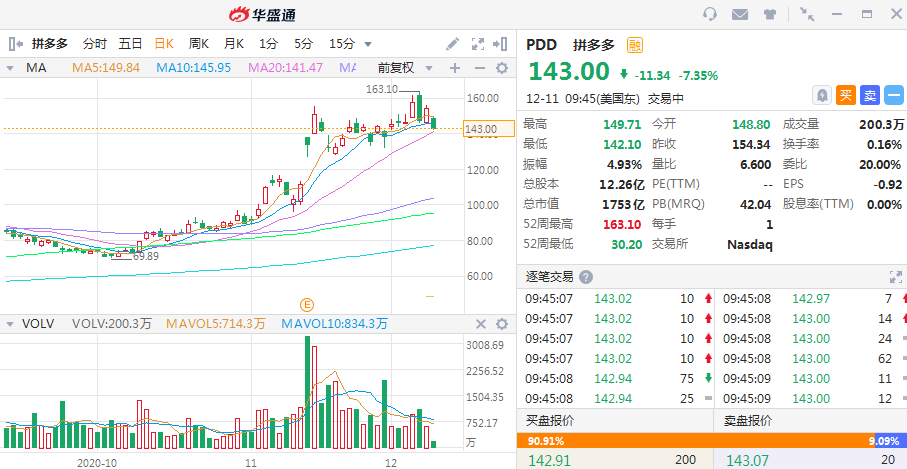Expand 逐笔交易 panel to full view
The image size is (907, 469).
(894, 277)
